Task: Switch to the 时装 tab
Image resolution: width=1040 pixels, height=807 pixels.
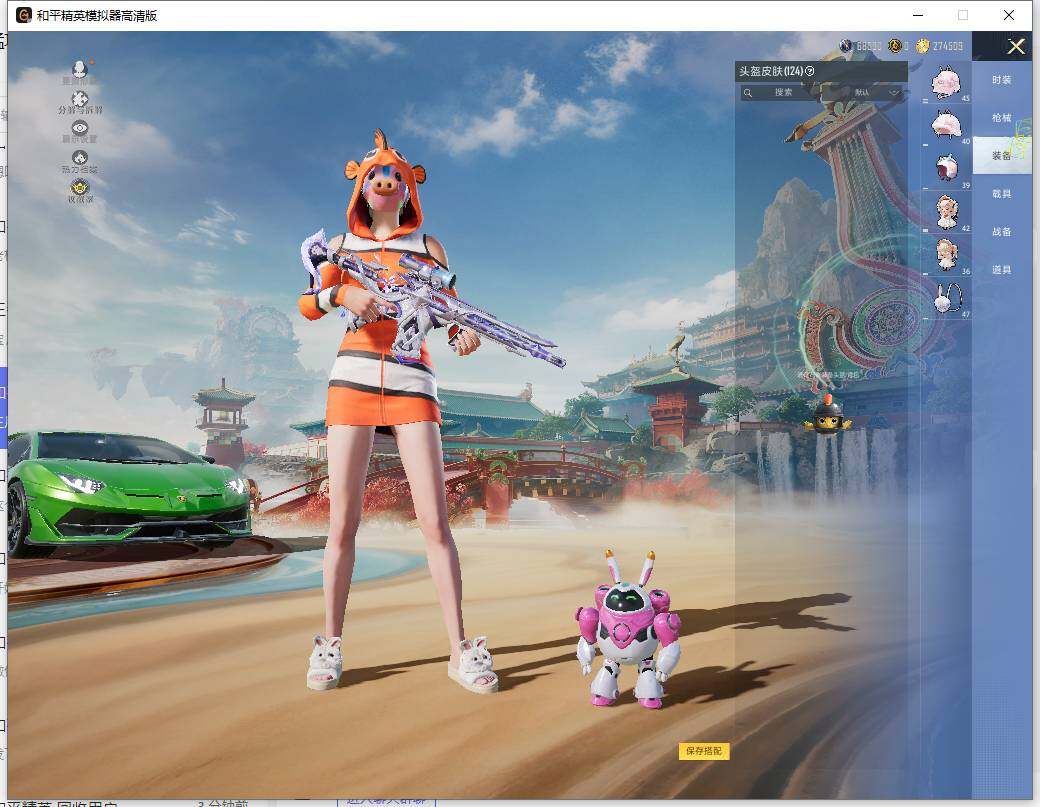Action: tap(1001, 80)
